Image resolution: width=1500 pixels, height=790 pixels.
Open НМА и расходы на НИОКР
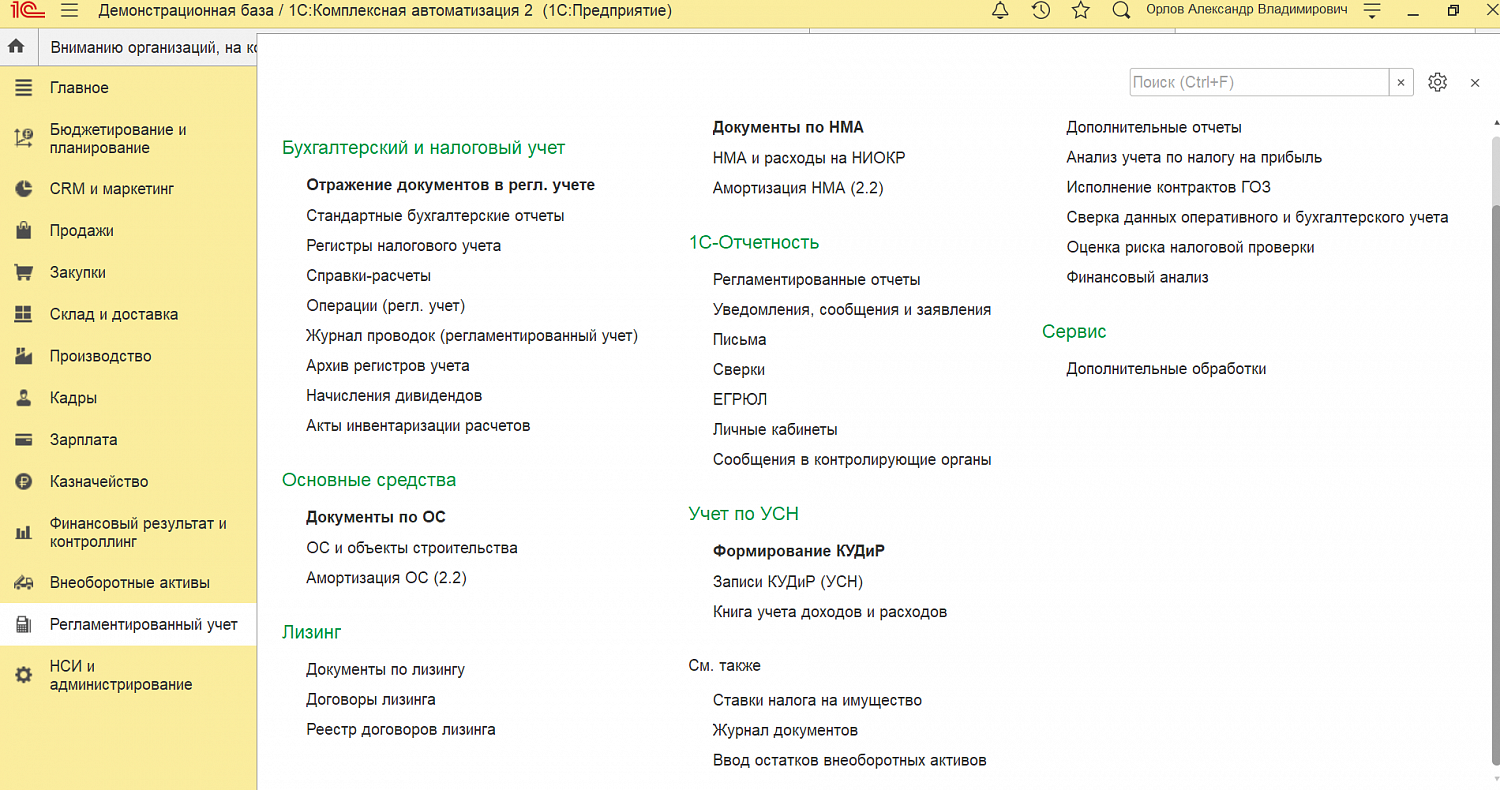coord(809,157)
